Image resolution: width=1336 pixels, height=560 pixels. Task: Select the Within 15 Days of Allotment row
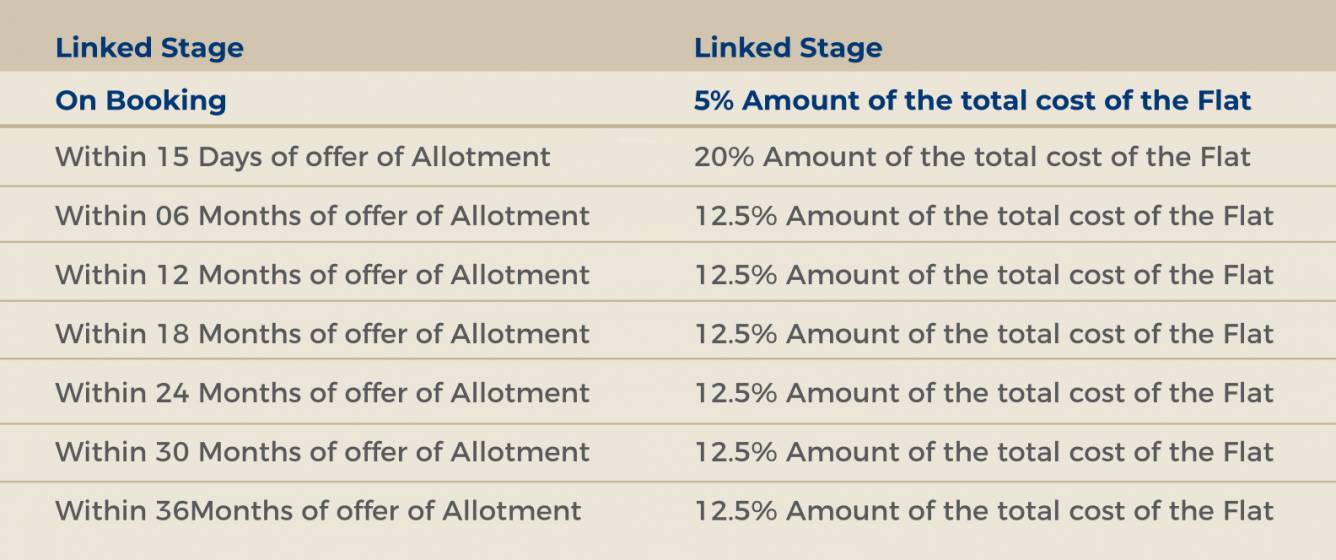click(302, 157)
